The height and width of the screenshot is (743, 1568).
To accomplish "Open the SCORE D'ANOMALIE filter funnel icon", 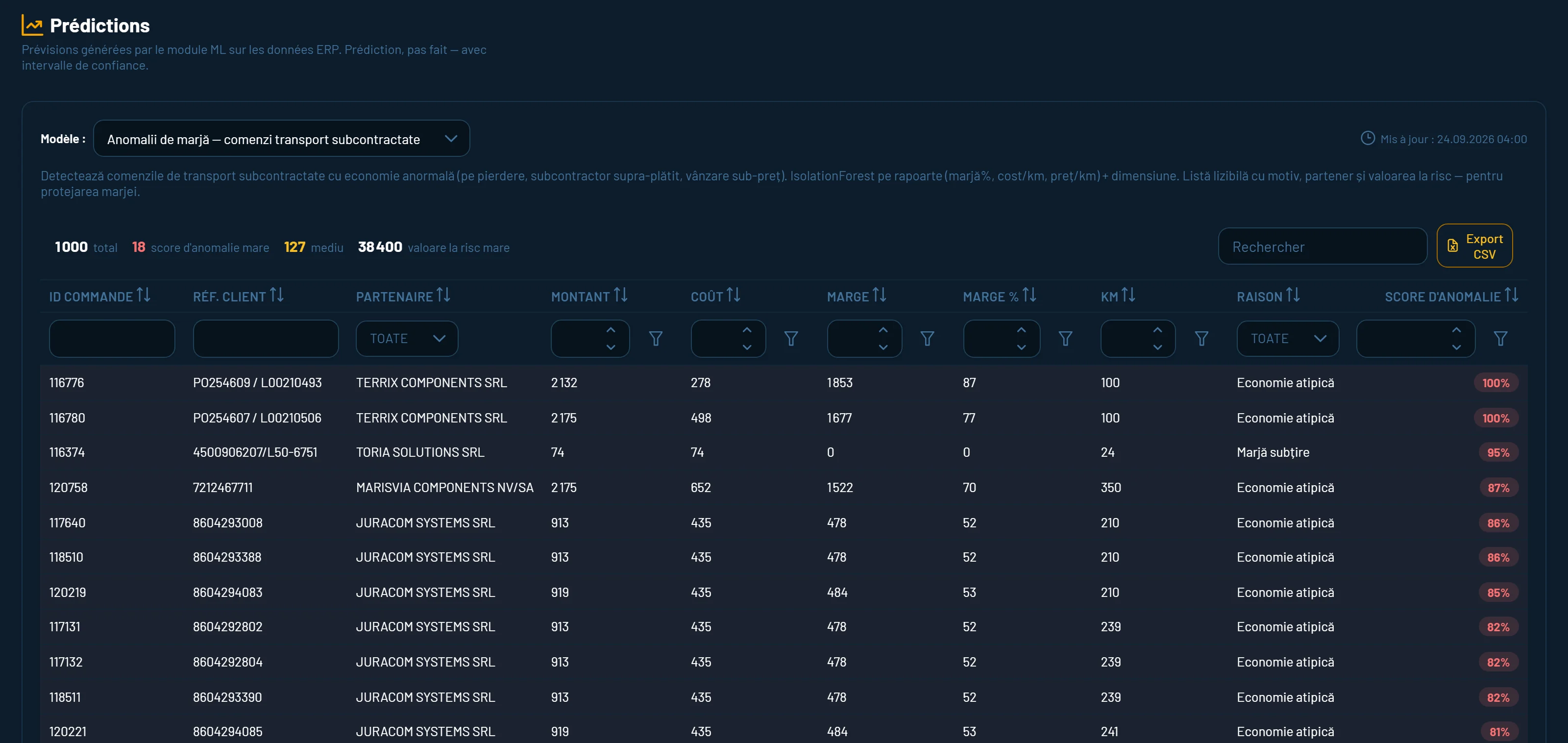I will click(x=1500, y=339).
